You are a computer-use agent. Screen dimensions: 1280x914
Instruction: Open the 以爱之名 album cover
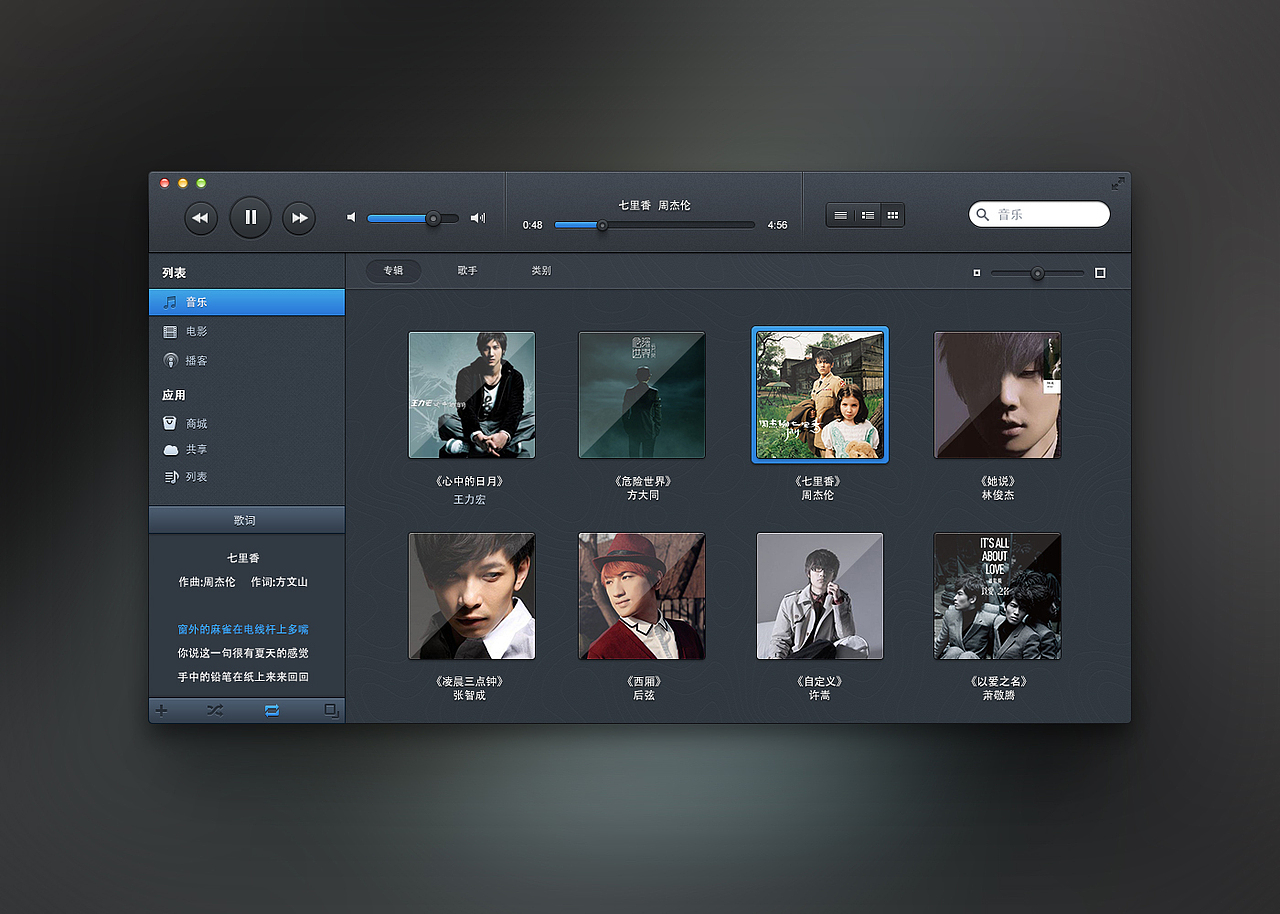point(998,596)
